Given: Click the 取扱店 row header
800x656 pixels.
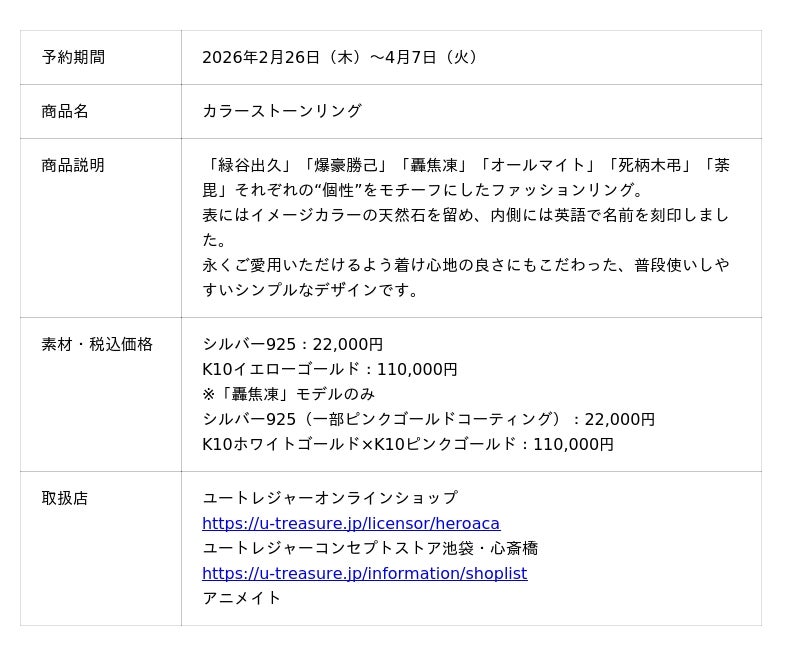Looking at the screenshot, I should click(x=65, y=498).
